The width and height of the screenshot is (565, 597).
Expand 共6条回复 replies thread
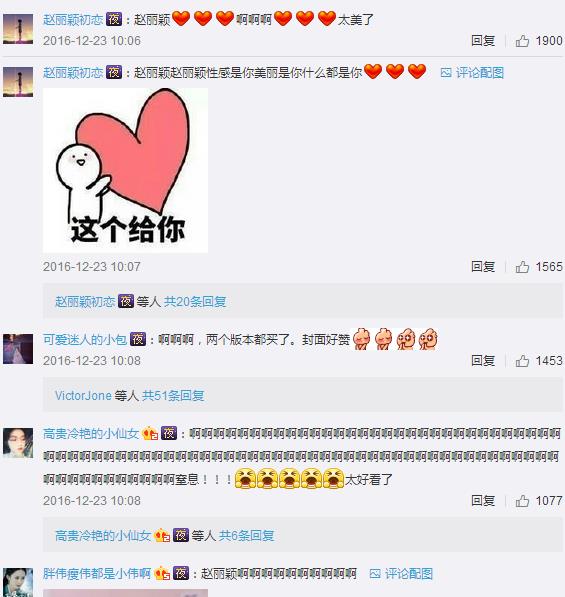246,536
